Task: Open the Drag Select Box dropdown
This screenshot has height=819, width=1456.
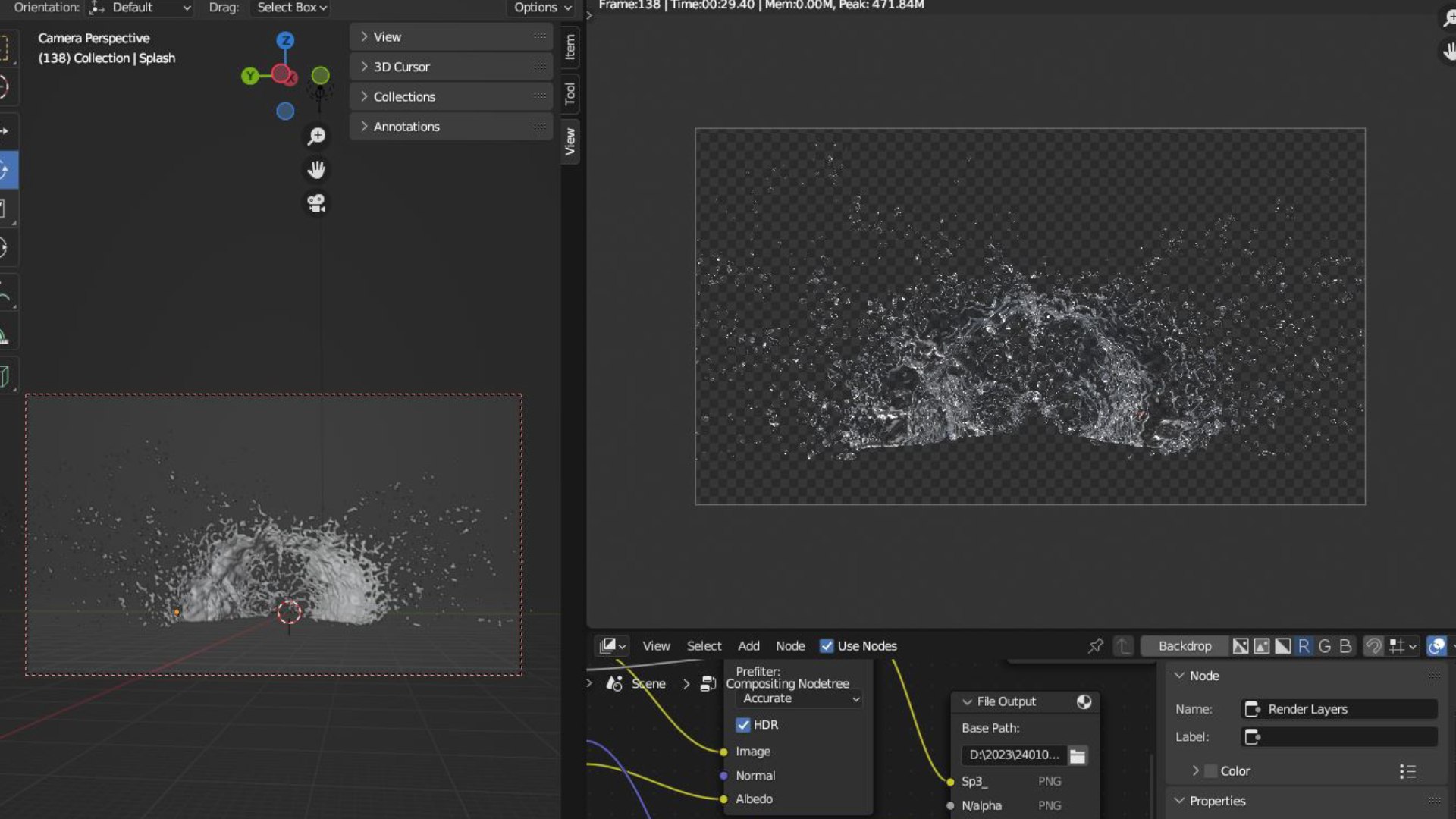Action: click(289, 8)
